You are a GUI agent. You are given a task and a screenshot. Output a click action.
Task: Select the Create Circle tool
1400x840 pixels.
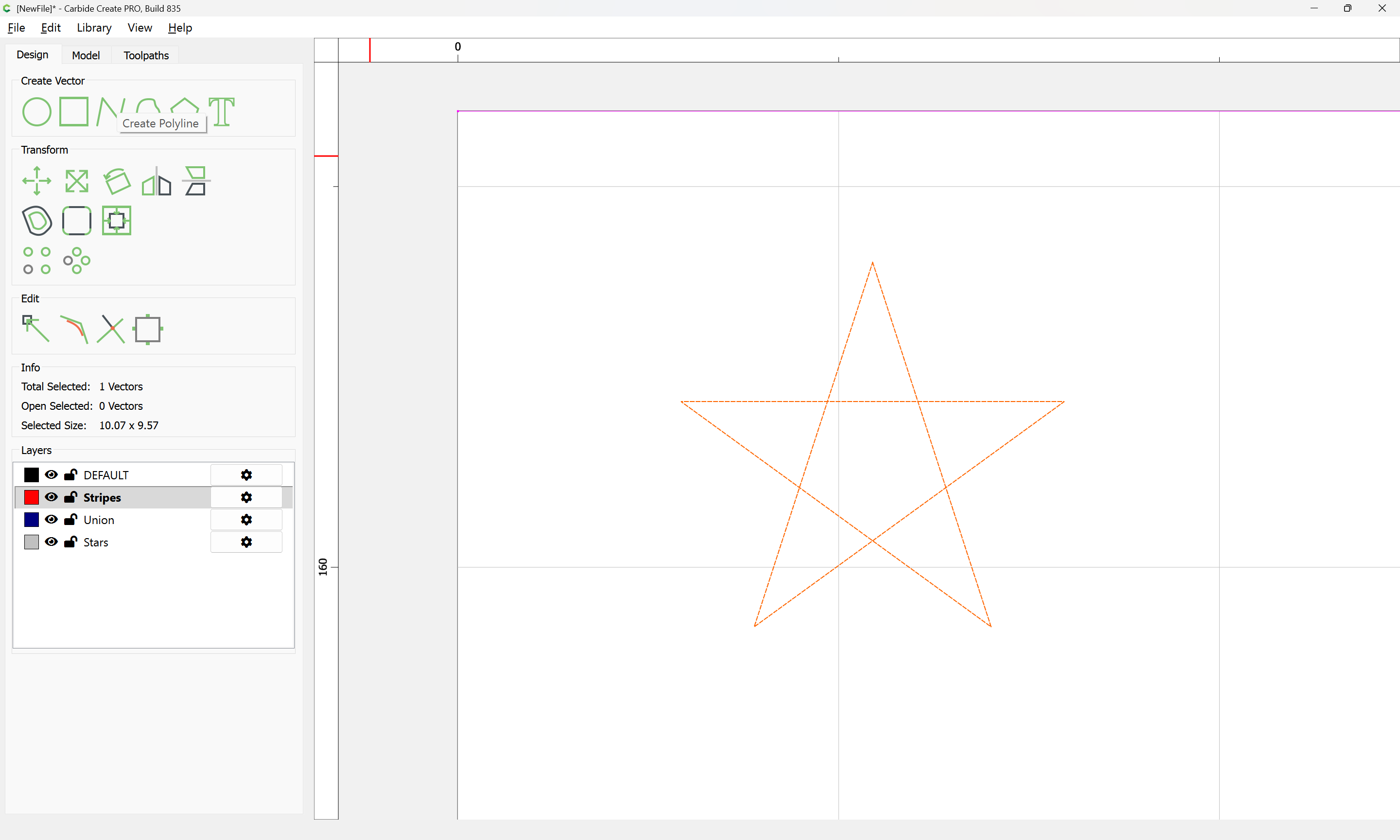pyautogui.click(x=37, y=111)
